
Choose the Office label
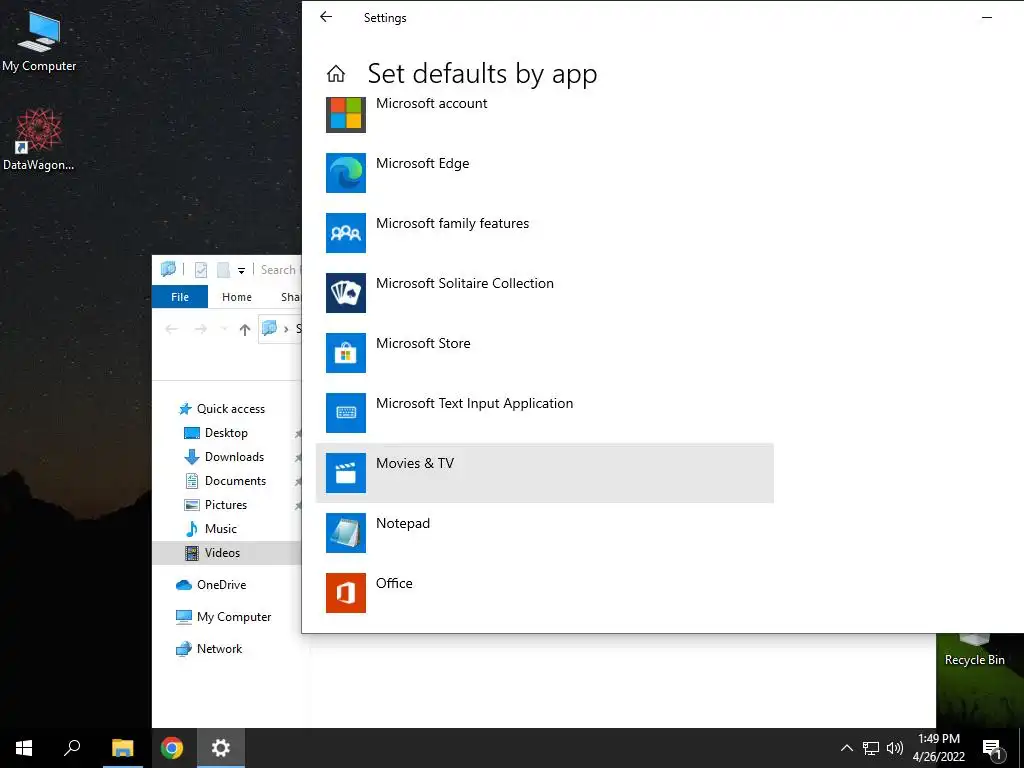click(x=394, y=584)
